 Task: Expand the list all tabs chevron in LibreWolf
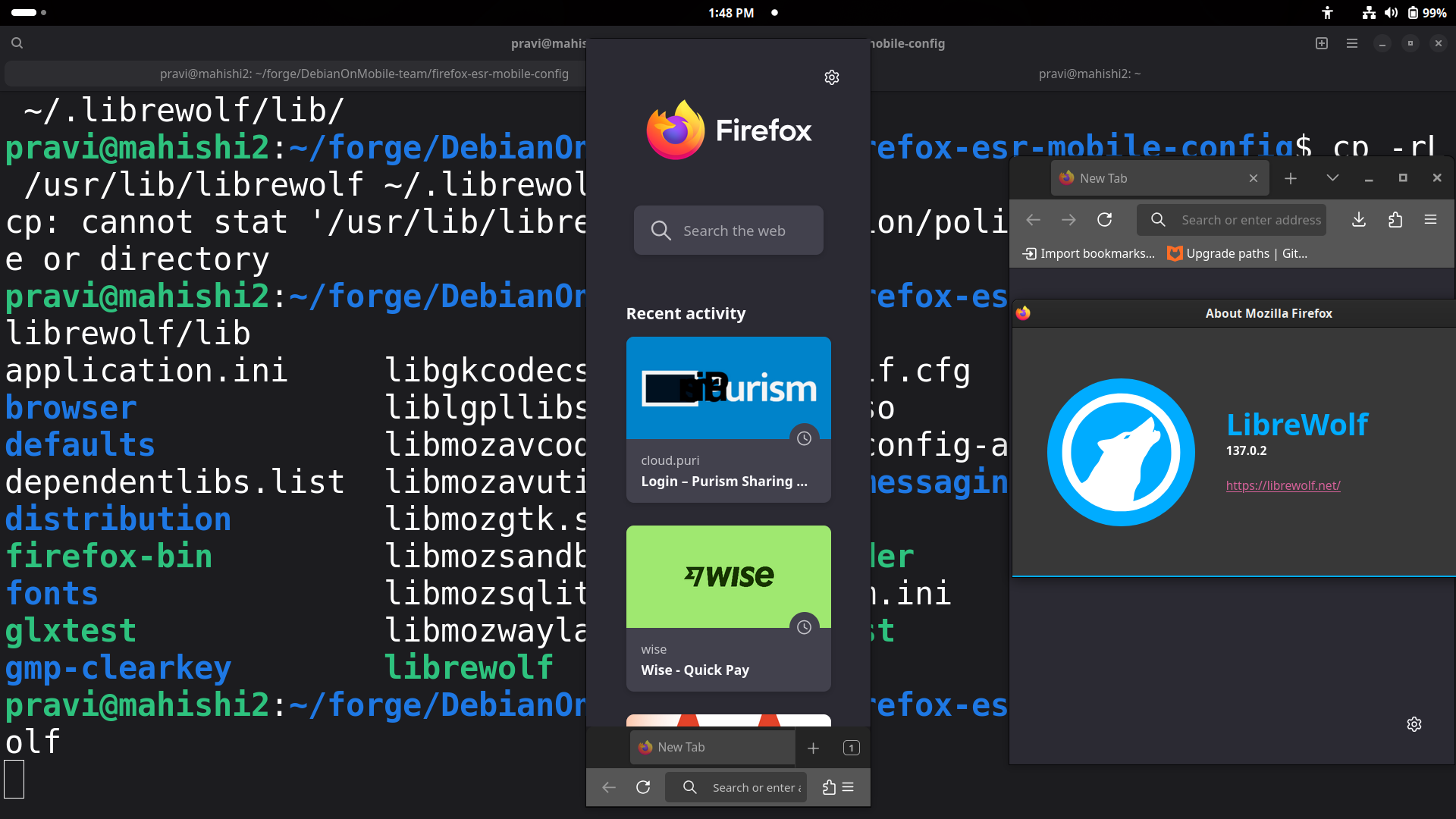point(1332,178)
